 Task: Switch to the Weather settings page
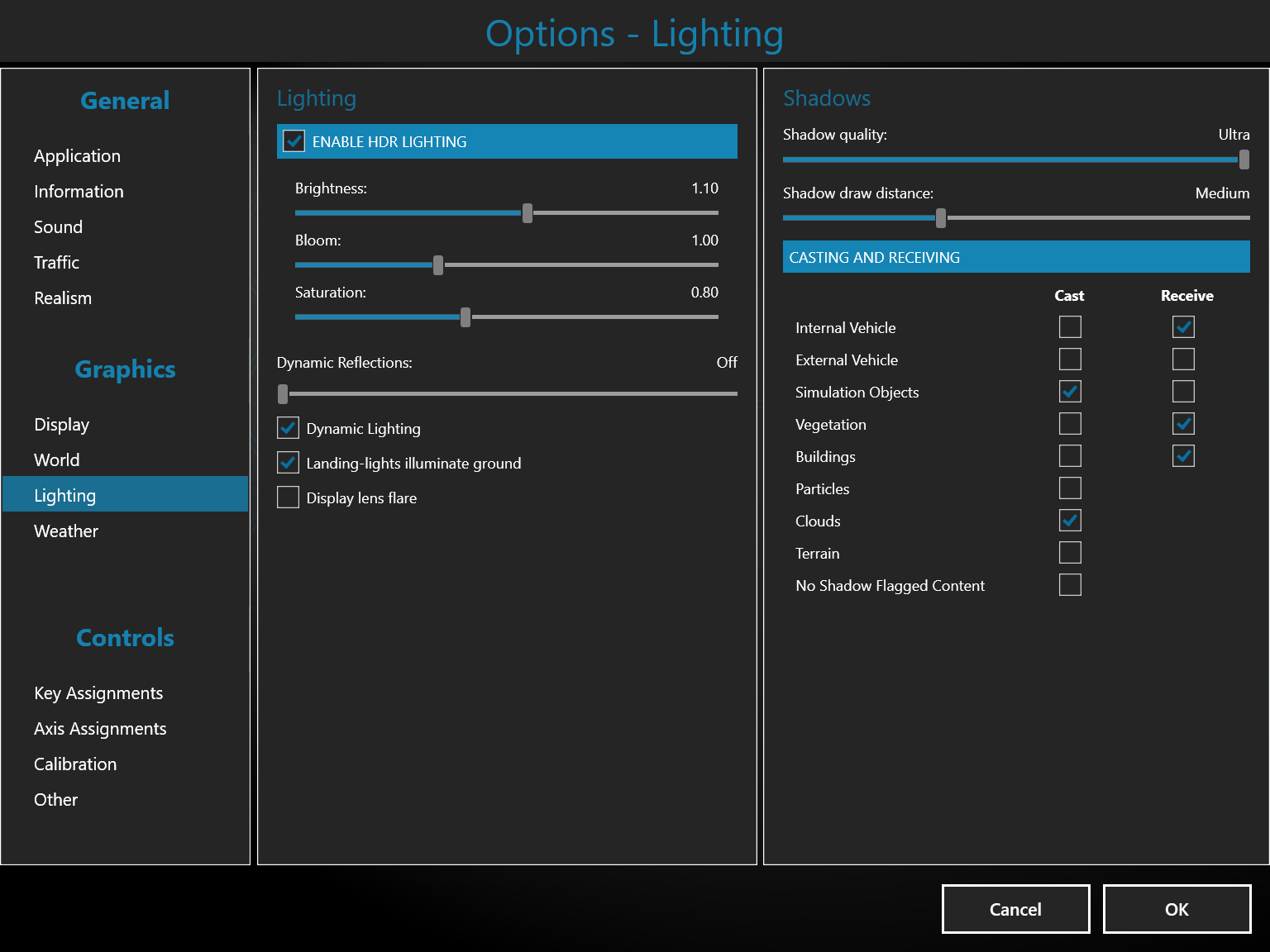[x=66, y=531]
